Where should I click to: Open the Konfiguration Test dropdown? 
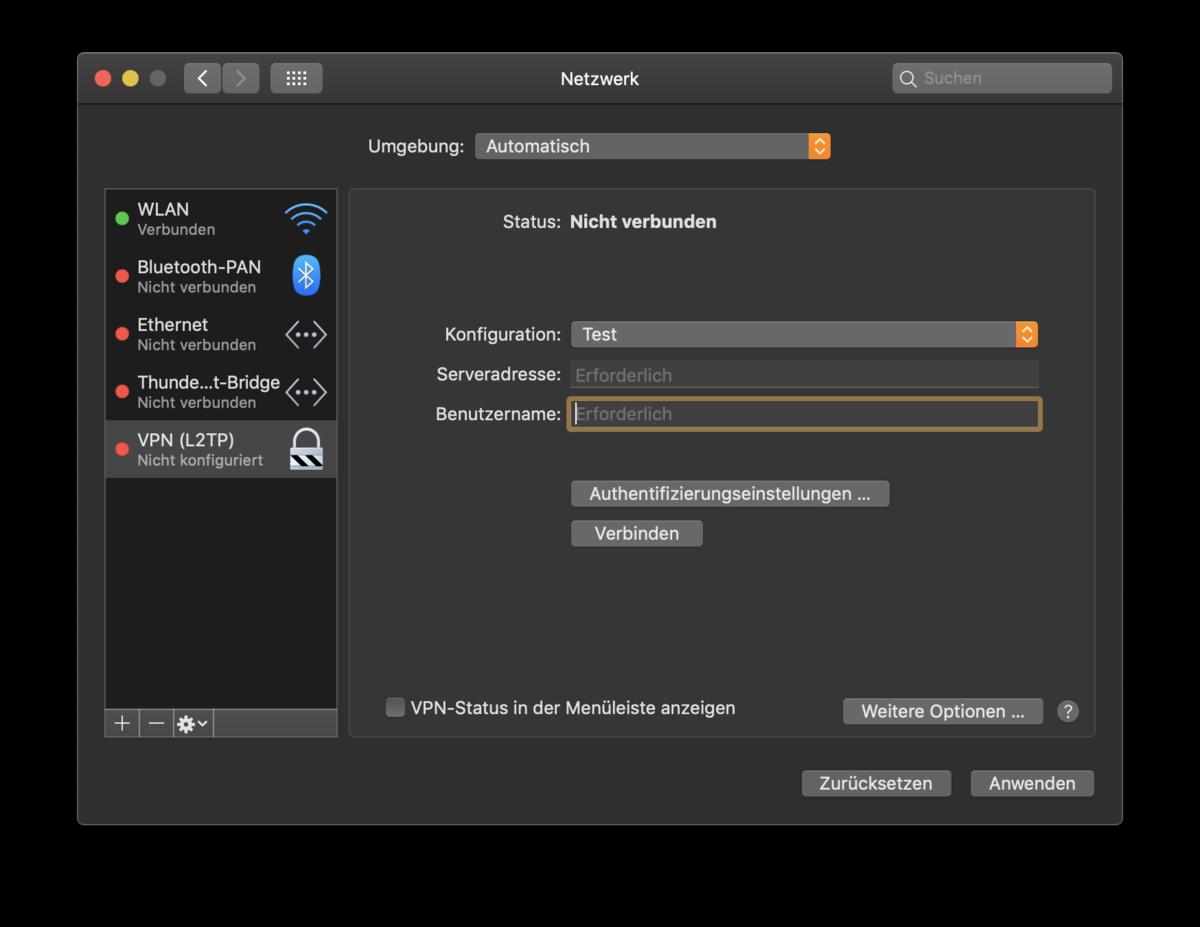coord(804,334)
